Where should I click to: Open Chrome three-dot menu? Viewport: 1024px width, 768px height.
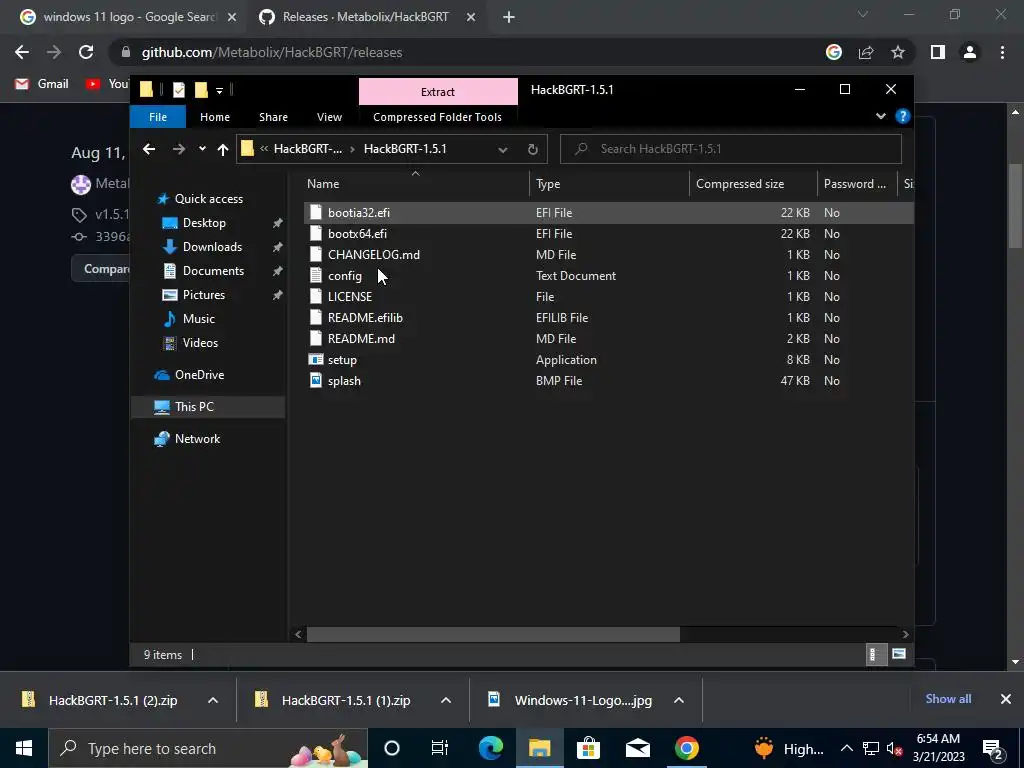tap(1002, 52)
